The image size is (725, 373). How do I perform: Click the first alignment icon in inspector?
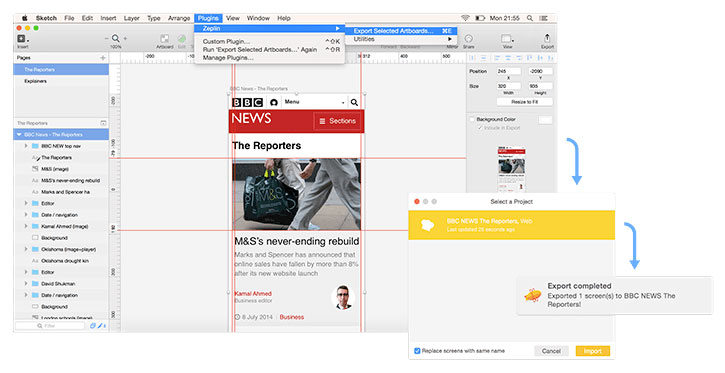[x=472, y=58]
